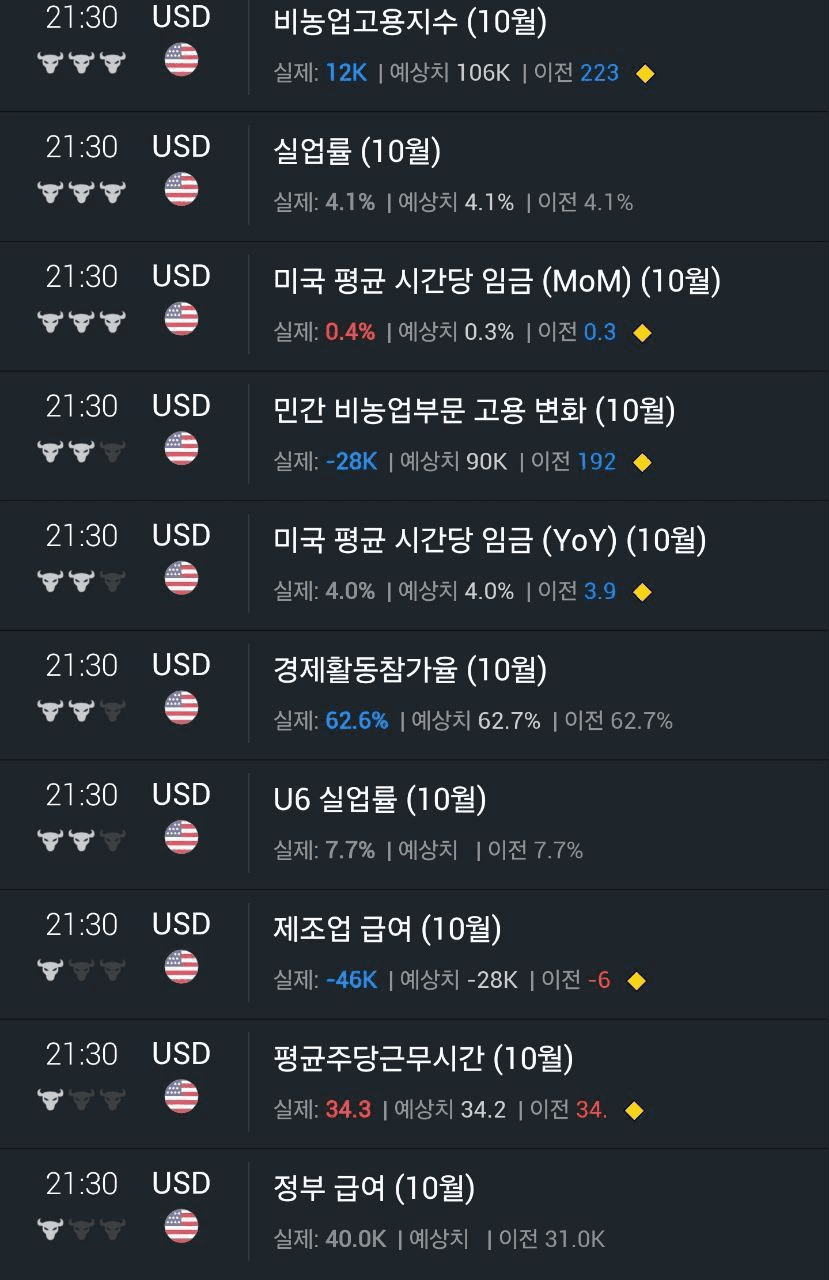Tap the yellow diamond next to 이전 3.9
The width and height of the screenshot is (829, 1280).
642,592
